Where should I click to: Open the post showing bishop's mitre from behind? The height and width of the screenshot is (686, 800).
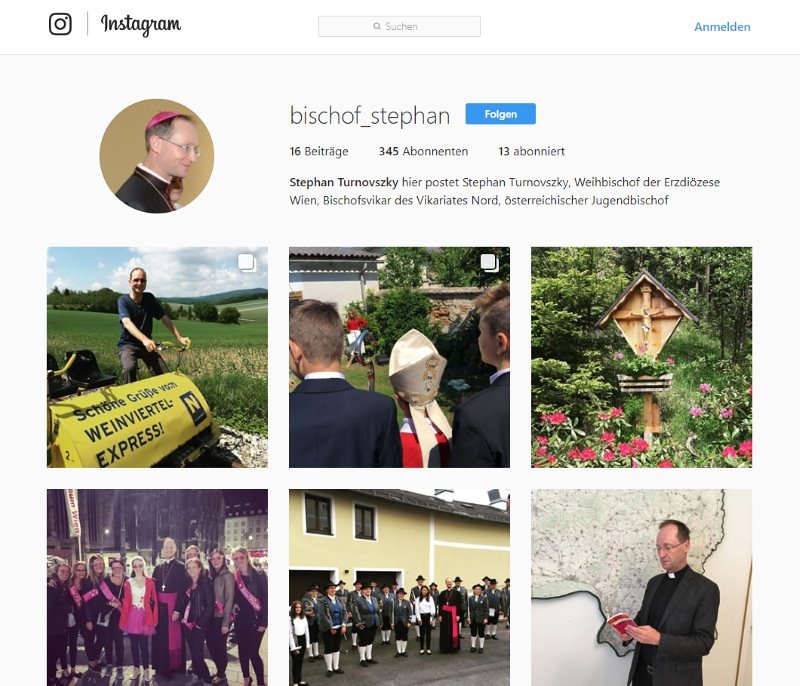coord(399,357)
